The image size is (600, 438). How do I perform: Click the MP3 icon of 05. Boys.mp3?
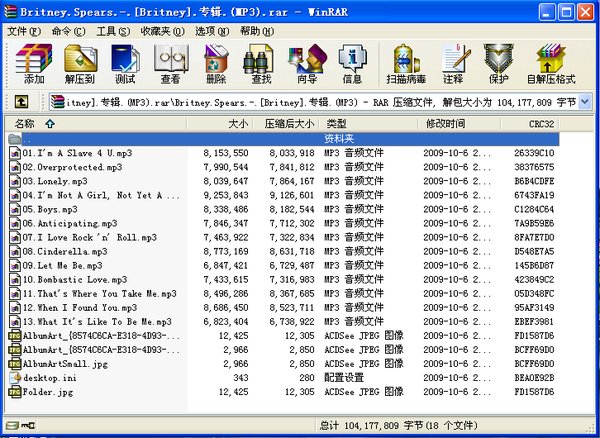click(x=15, y=209)
